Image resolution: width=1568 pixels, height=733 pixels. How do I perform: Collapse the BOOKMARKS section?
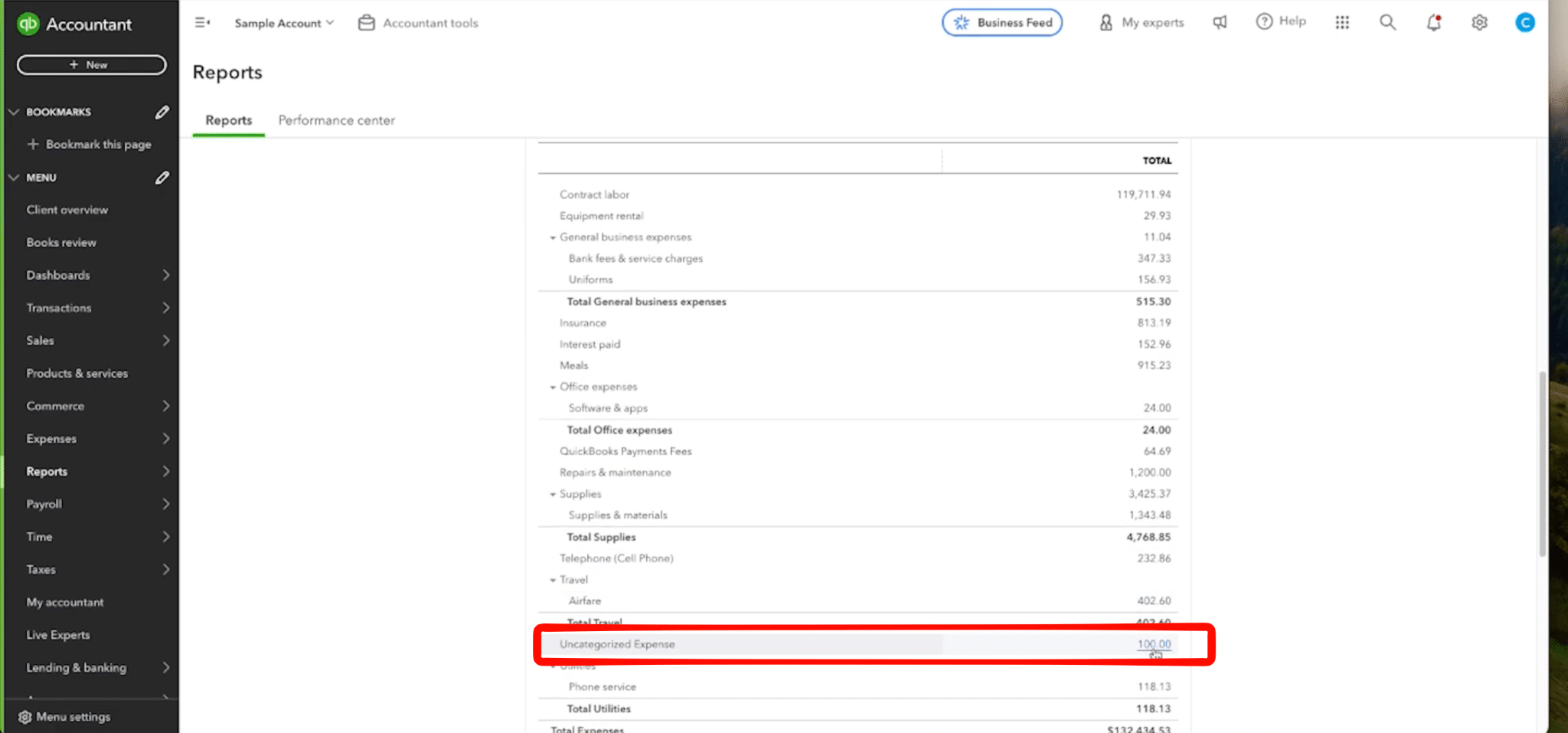pos(14,112)
